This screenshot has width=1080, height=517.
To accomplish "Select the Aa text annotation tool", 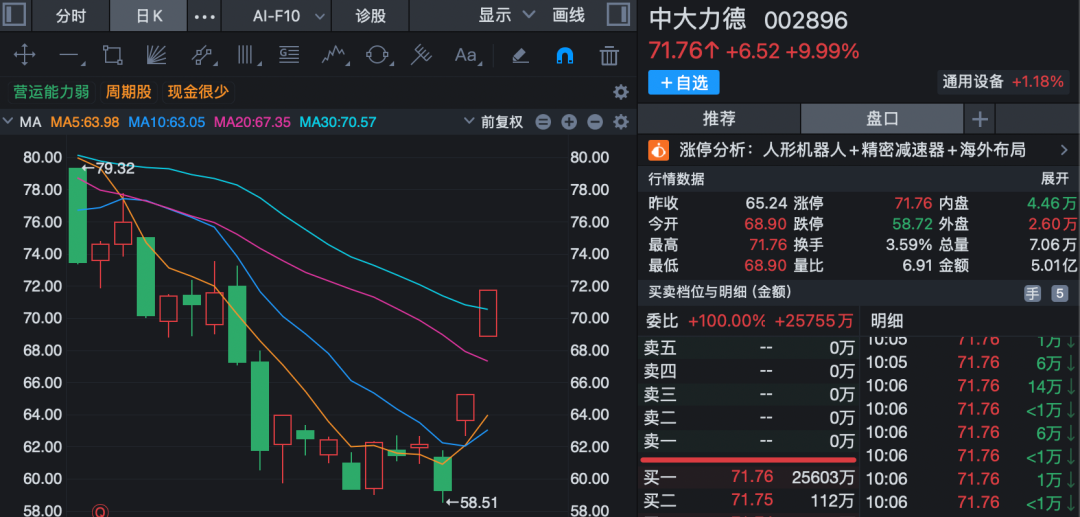I will [x=467, y=55].
